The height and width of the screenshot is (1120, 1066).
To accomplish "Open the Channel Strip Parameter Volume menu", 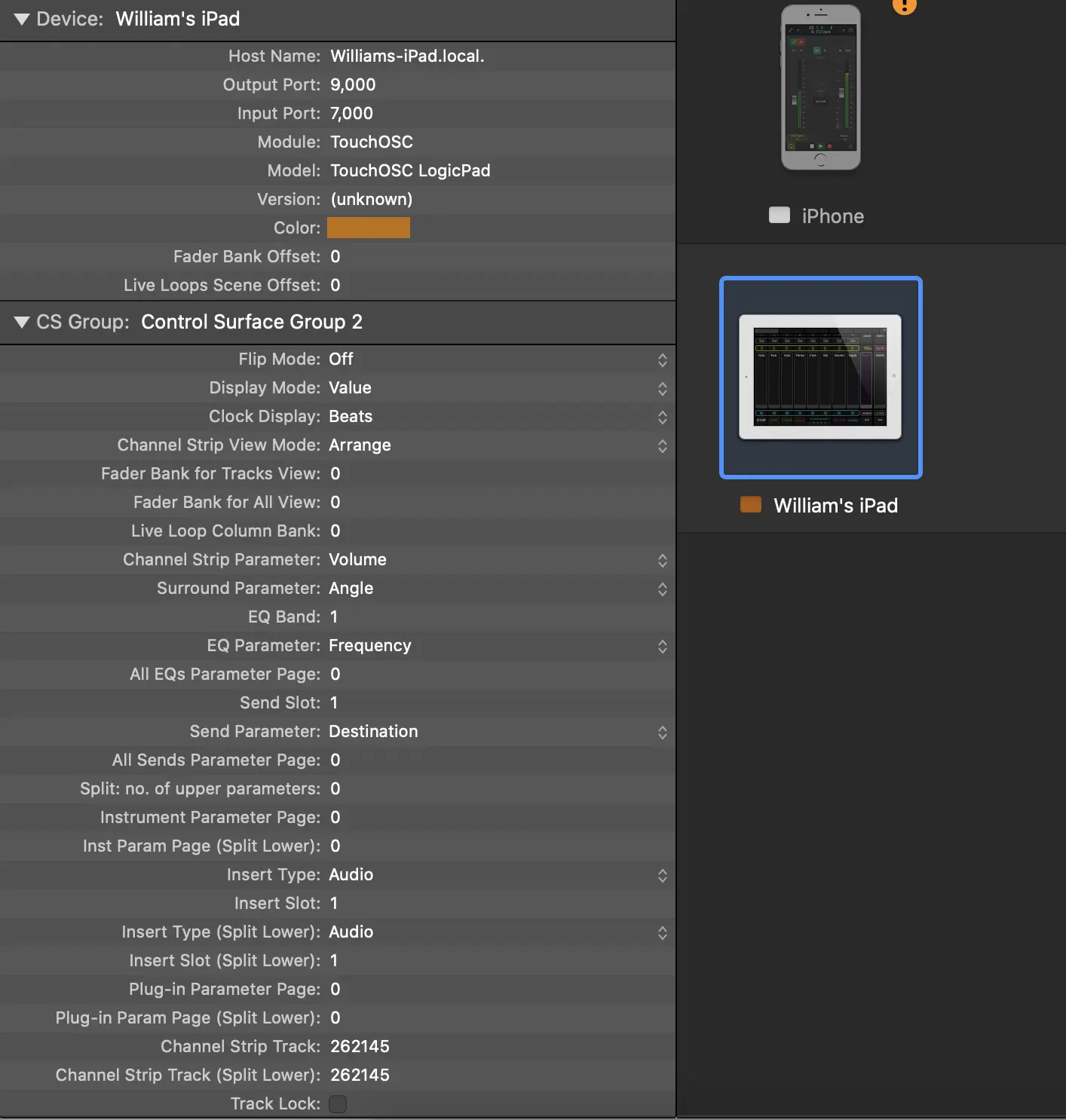I will (662, 560).
